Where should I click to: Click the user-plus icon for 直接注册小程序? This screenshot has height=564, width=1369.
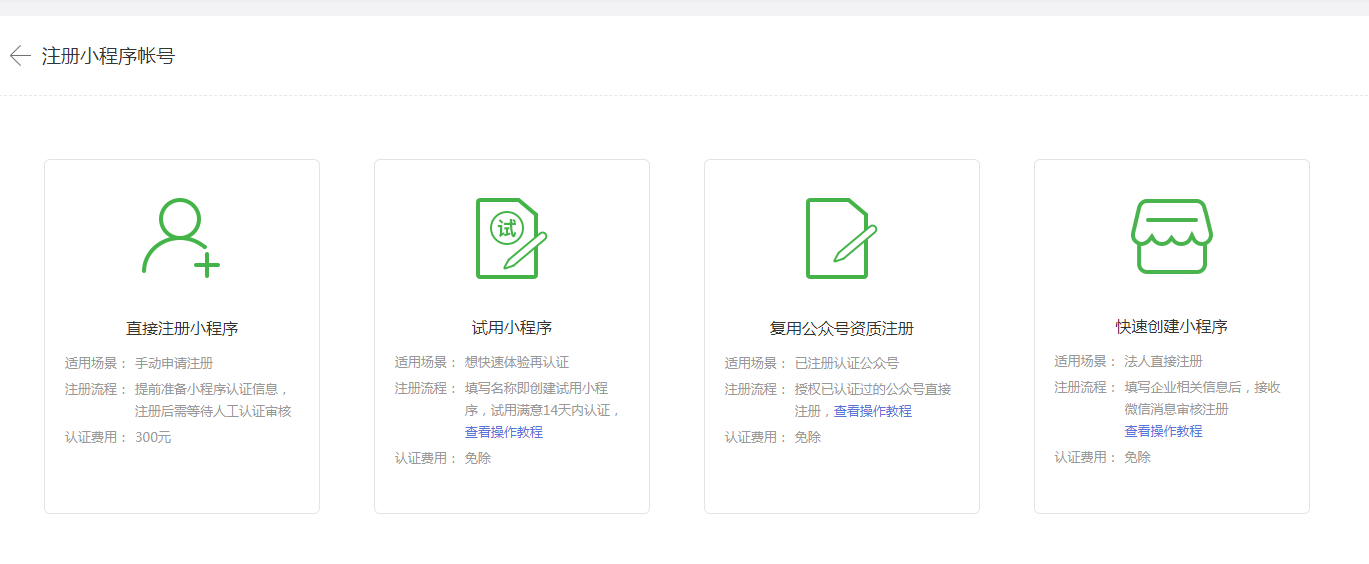click(181, 238)
